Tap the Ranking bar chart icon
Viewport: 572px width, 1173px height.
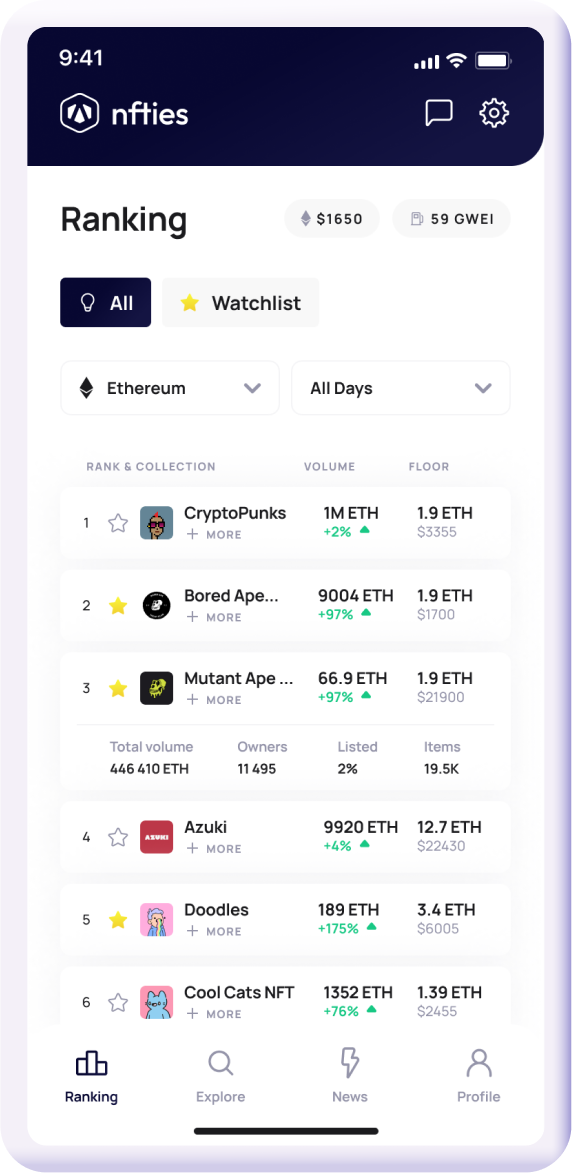[x=91, y=1062]
